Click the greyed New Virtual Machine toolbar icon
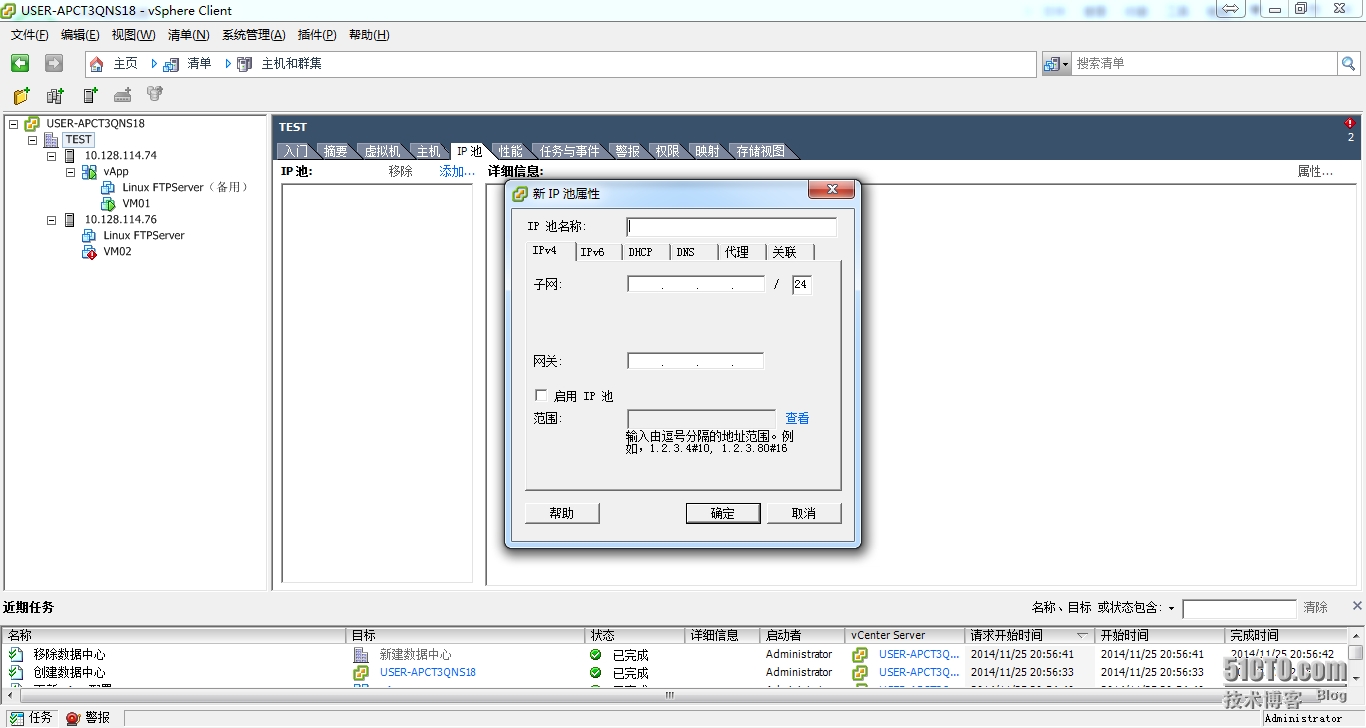This screenshot has height=728, width=1366. (123, 96)
